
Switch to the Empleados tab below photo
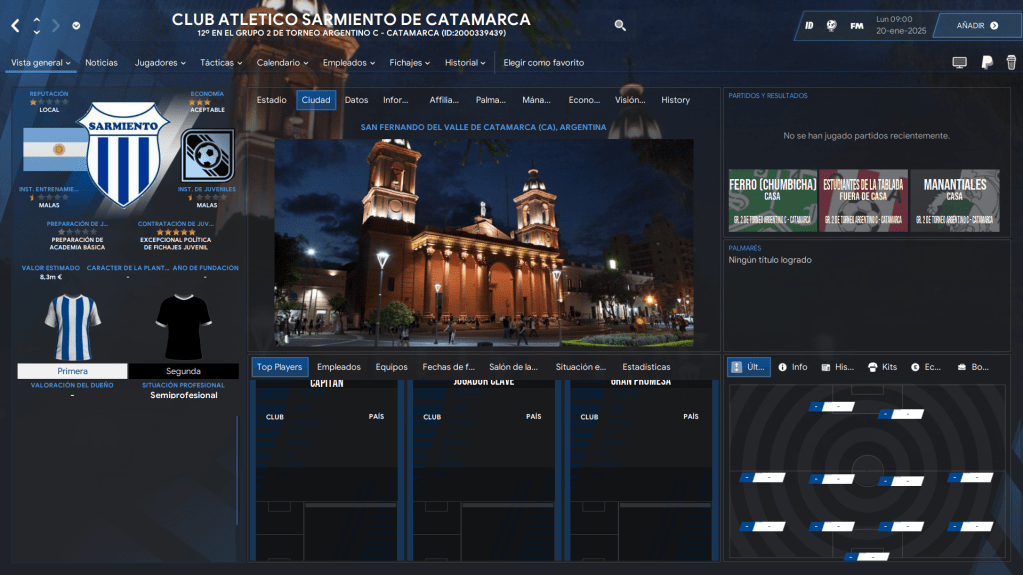tap(339, 367)
